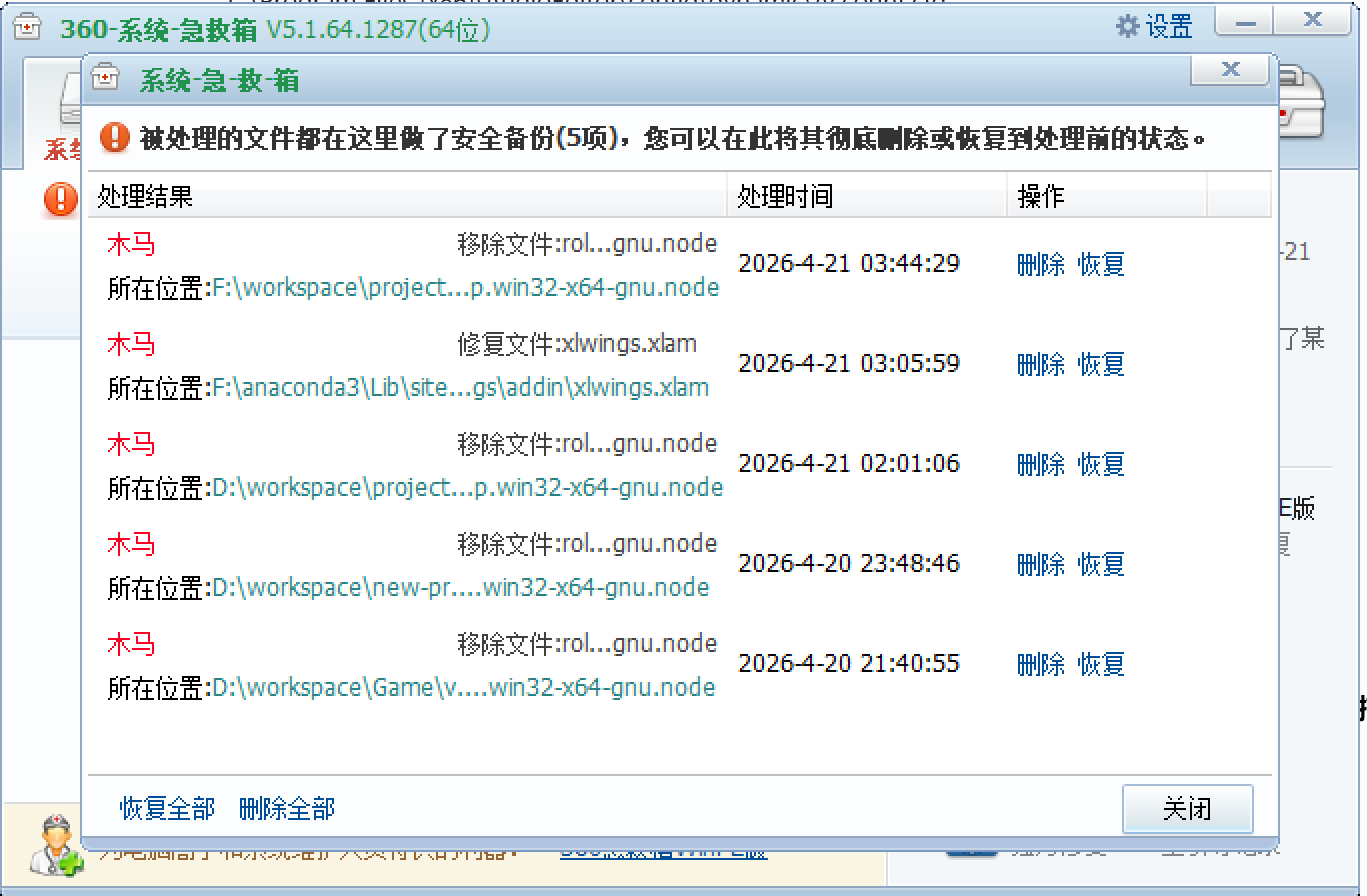The height and width of the screenshot is (896, 1367).
Task: Select the timestamp 2026-4-20 21:40:55
Action: click(849, 663)
